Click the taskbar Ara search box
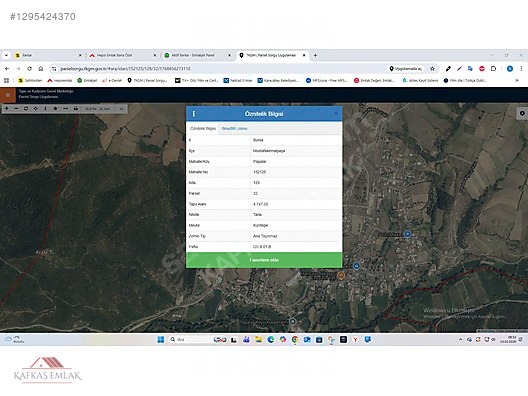 189,339
